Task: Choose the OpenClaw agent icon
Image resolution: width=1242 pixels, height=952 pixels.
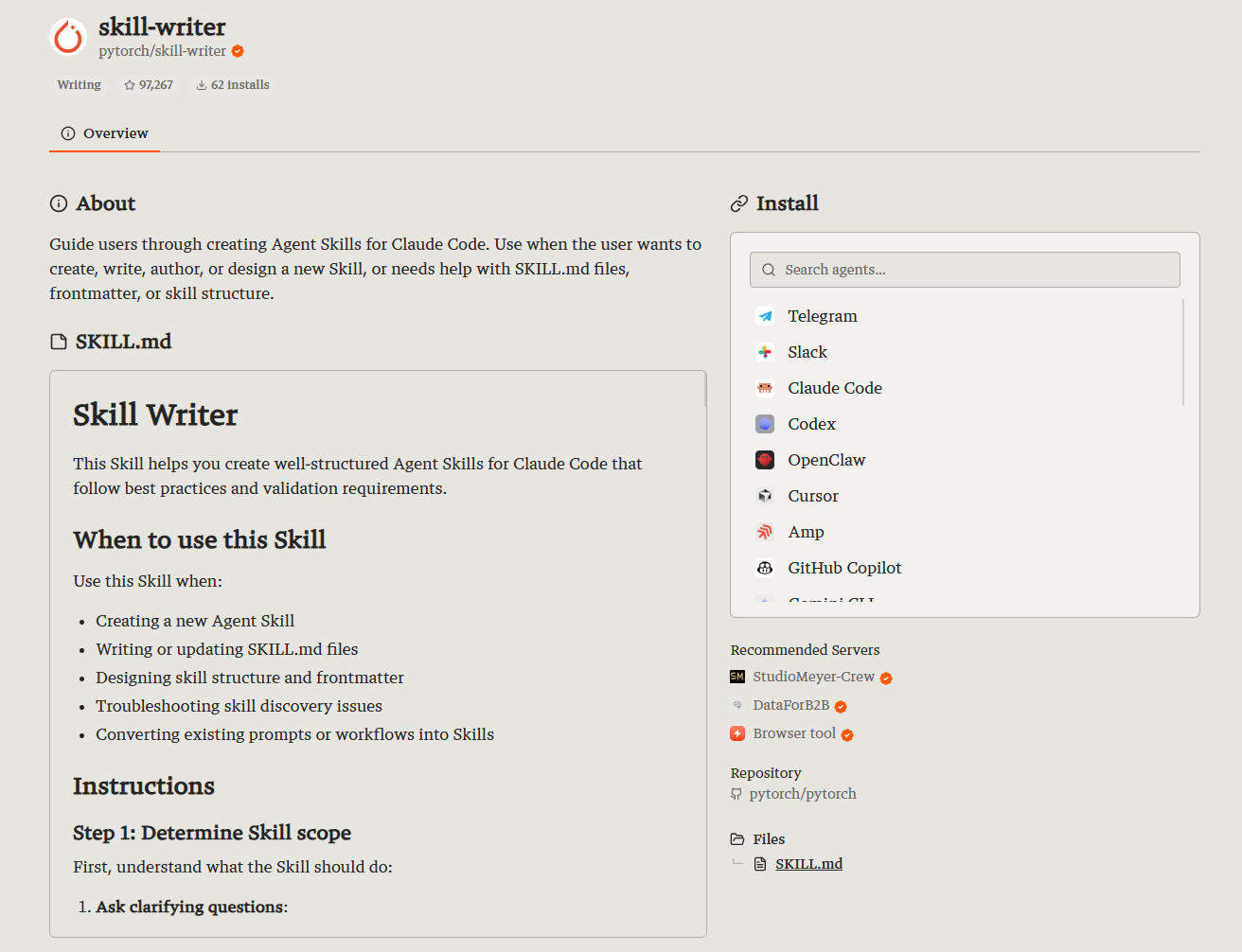Action: point(765,460)
